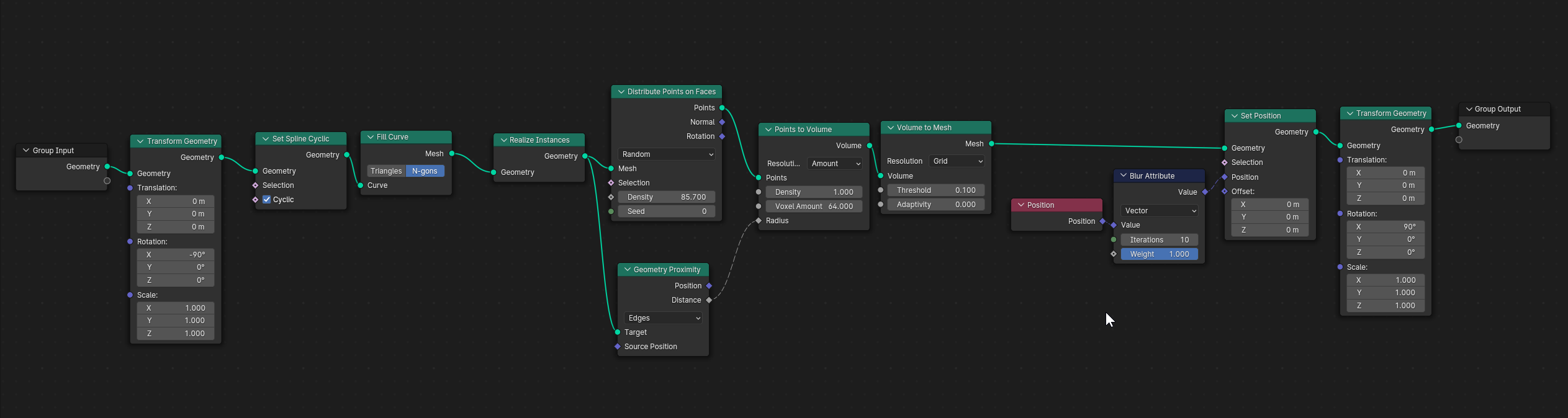Click the Source Position input socket

(x=618, y=347)
